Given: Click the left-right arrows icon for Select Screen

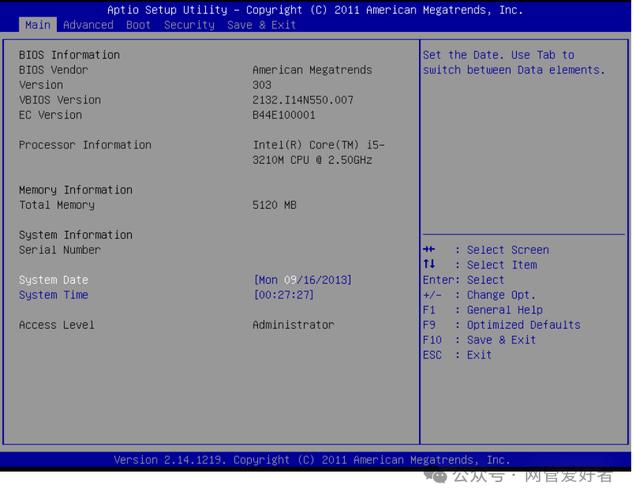Looking at the screenshot, I should (429, 250).
